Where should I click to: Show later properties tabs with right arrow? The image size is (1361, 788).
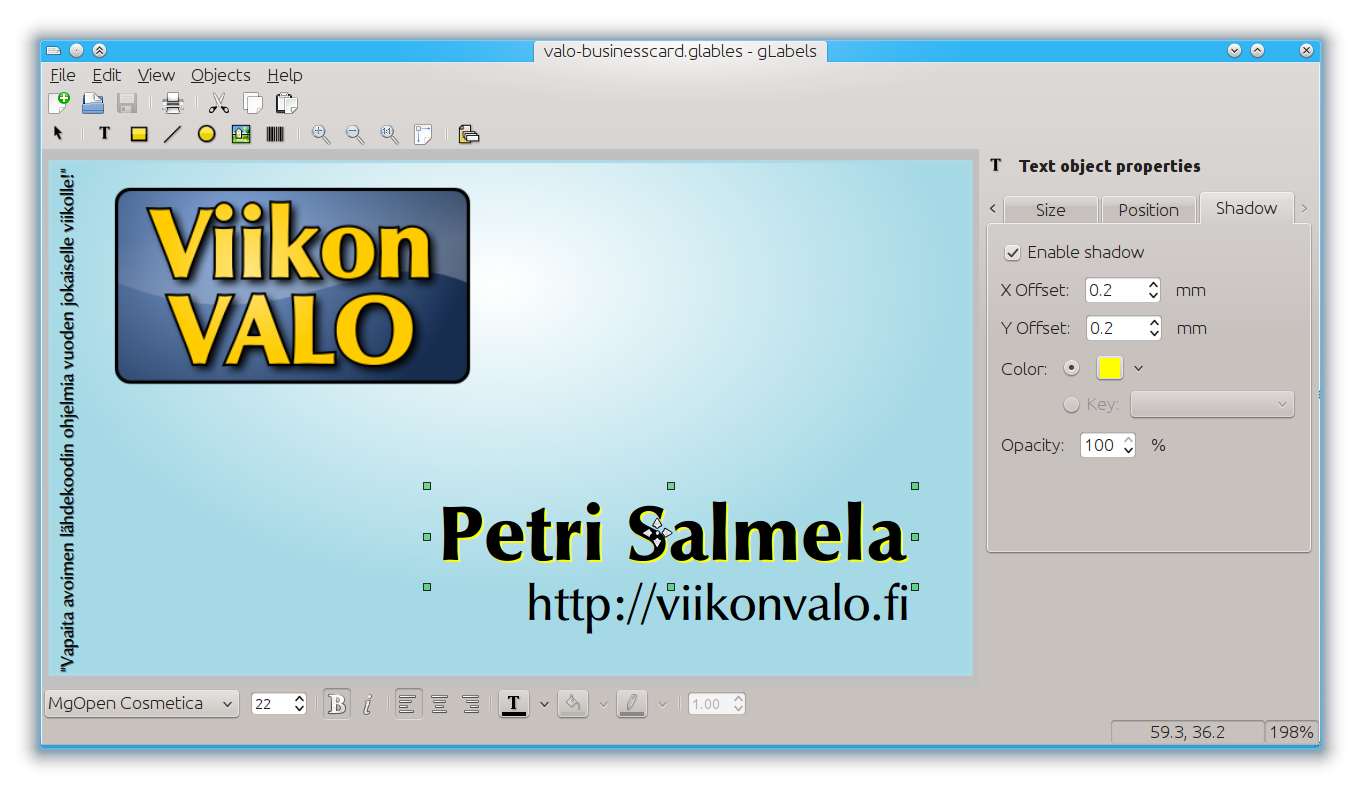point(1304,208)
